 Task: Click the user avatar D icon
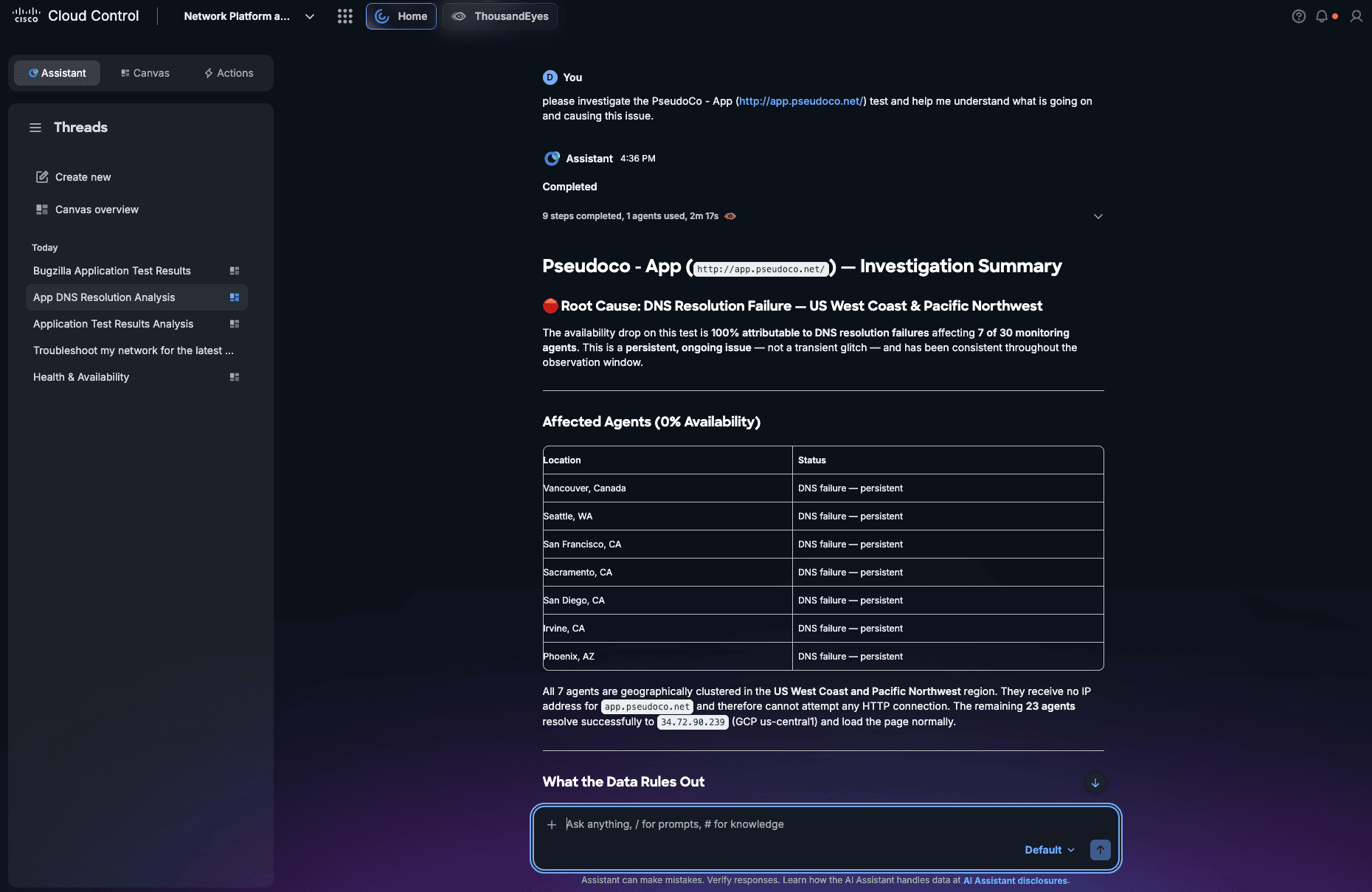pyautogui.click(x=550, y=77)
